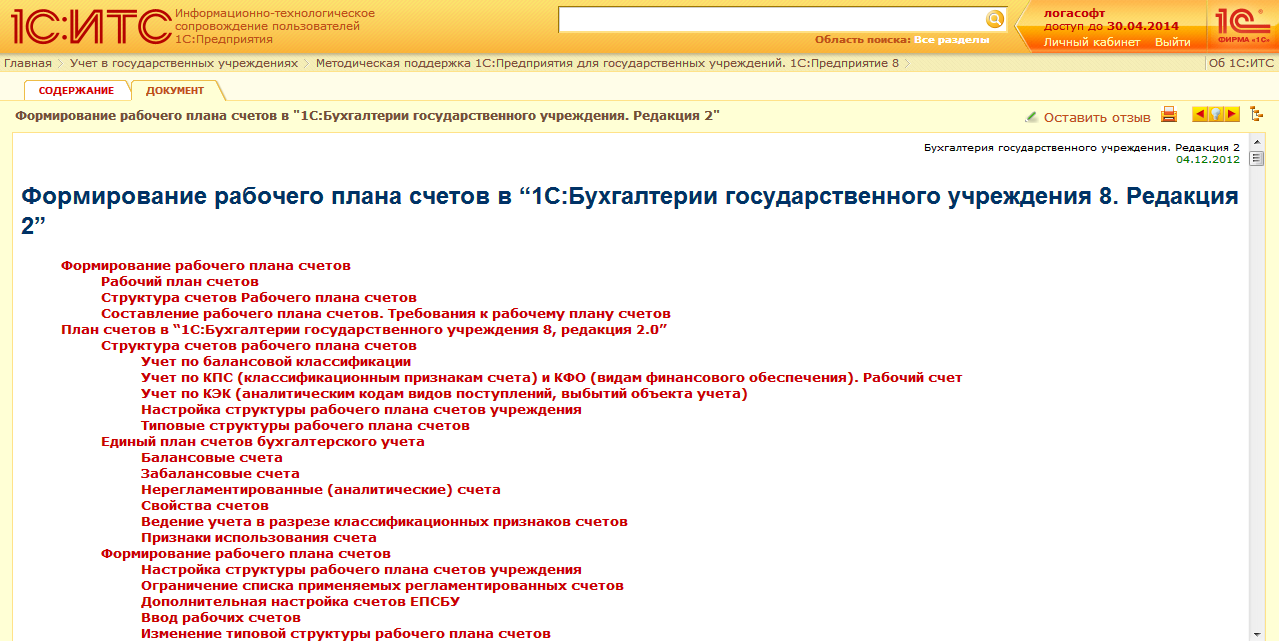Jump to Рабочий план счетов section
This screenshot has height=641, width=1279.
tap(180, 282)
